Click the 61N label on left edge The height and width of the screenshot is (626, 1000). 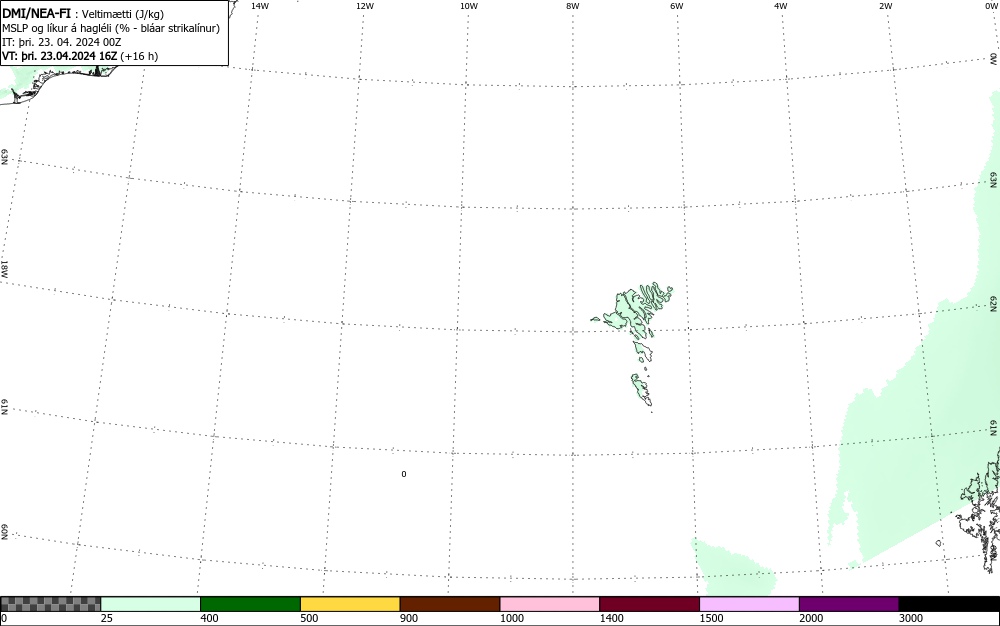(x=4, y=407)
